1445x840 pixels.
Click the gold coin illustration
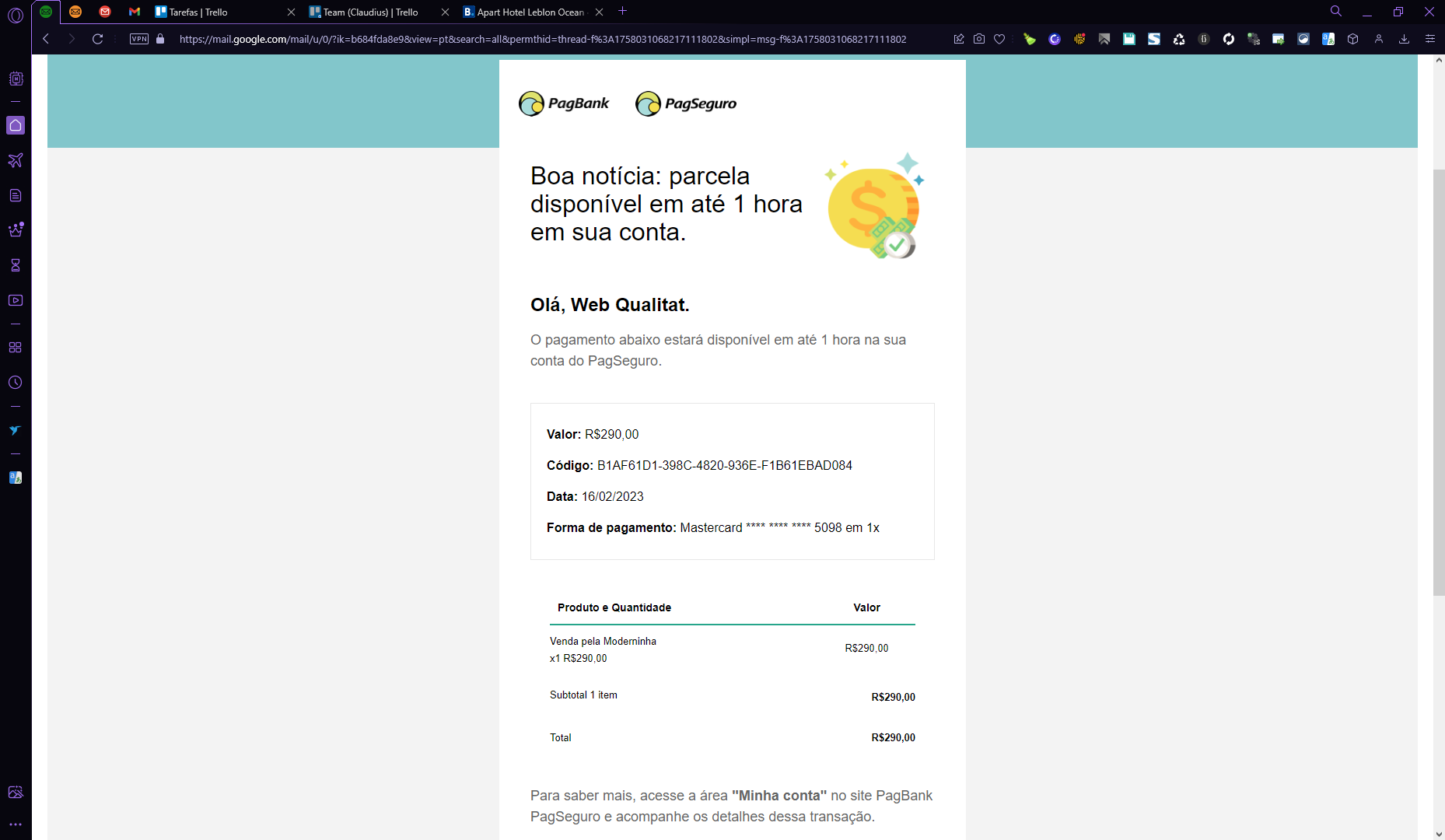click(x=875, y=205)
